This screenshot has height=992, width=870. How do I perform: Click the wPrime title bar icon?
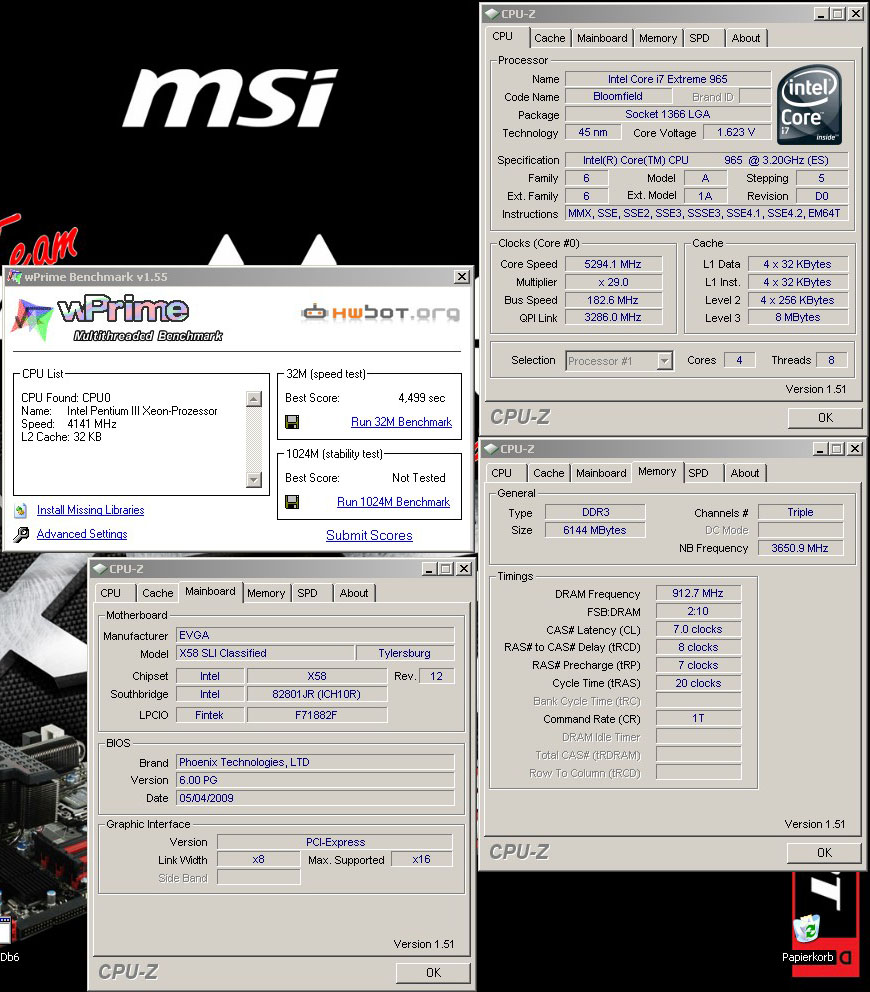click(14, 276)
